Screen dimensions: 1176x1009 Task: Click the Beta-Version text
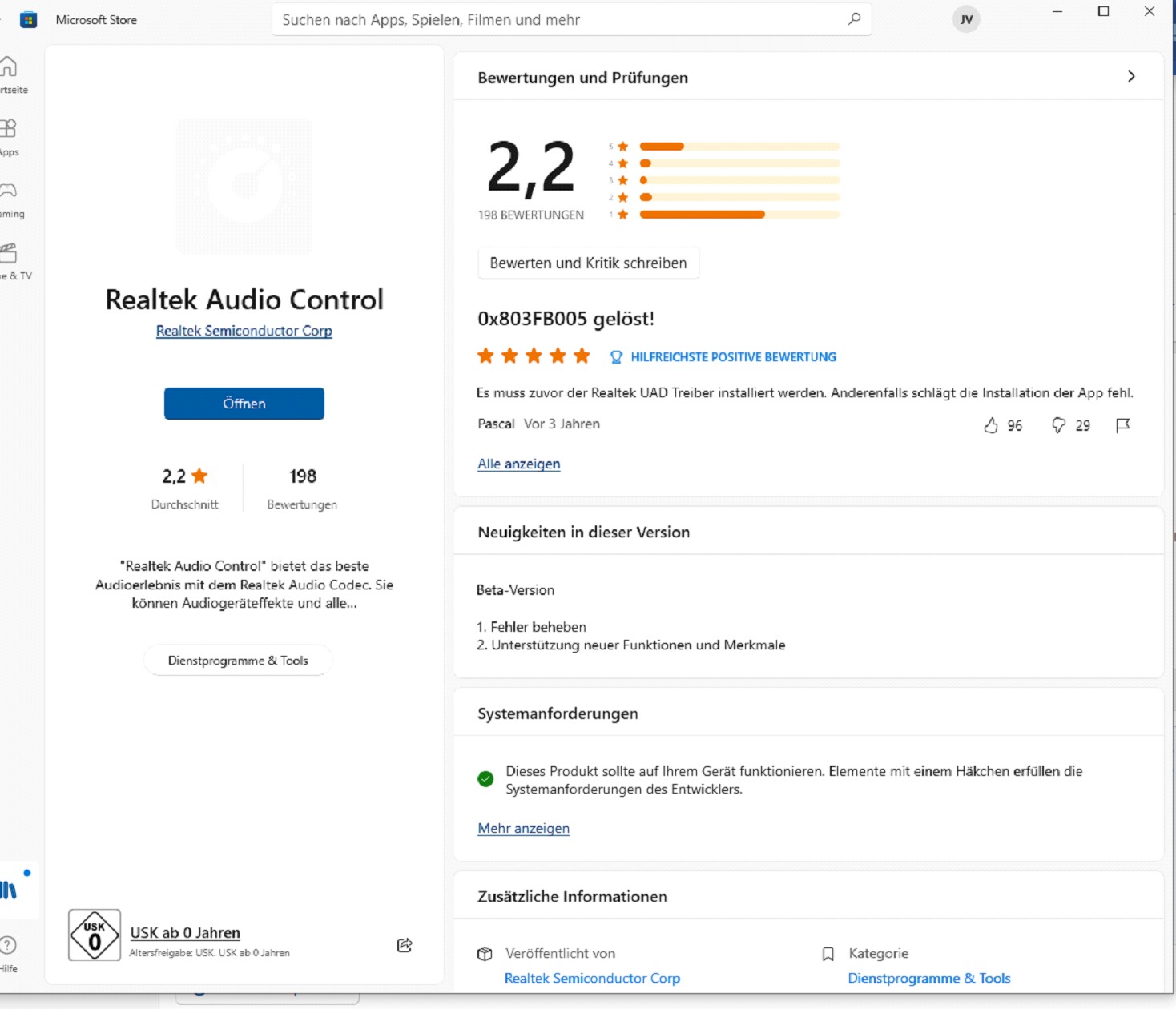[515, 590]
